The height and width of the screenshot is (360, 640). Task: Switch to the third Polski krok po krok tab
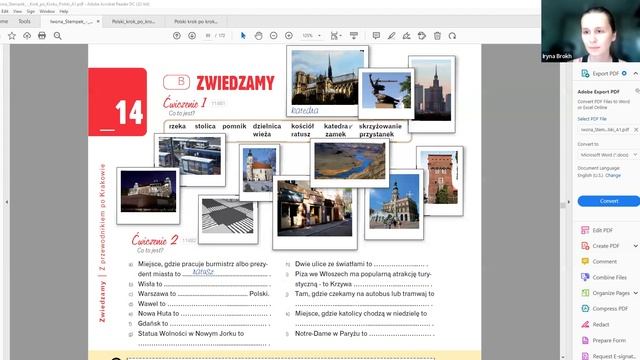coord(196,21)
